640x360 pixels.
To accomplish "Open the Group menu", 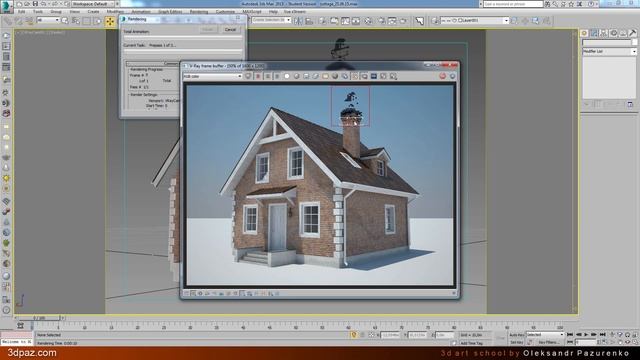I will pyautogui.click(x=56, y=11).
